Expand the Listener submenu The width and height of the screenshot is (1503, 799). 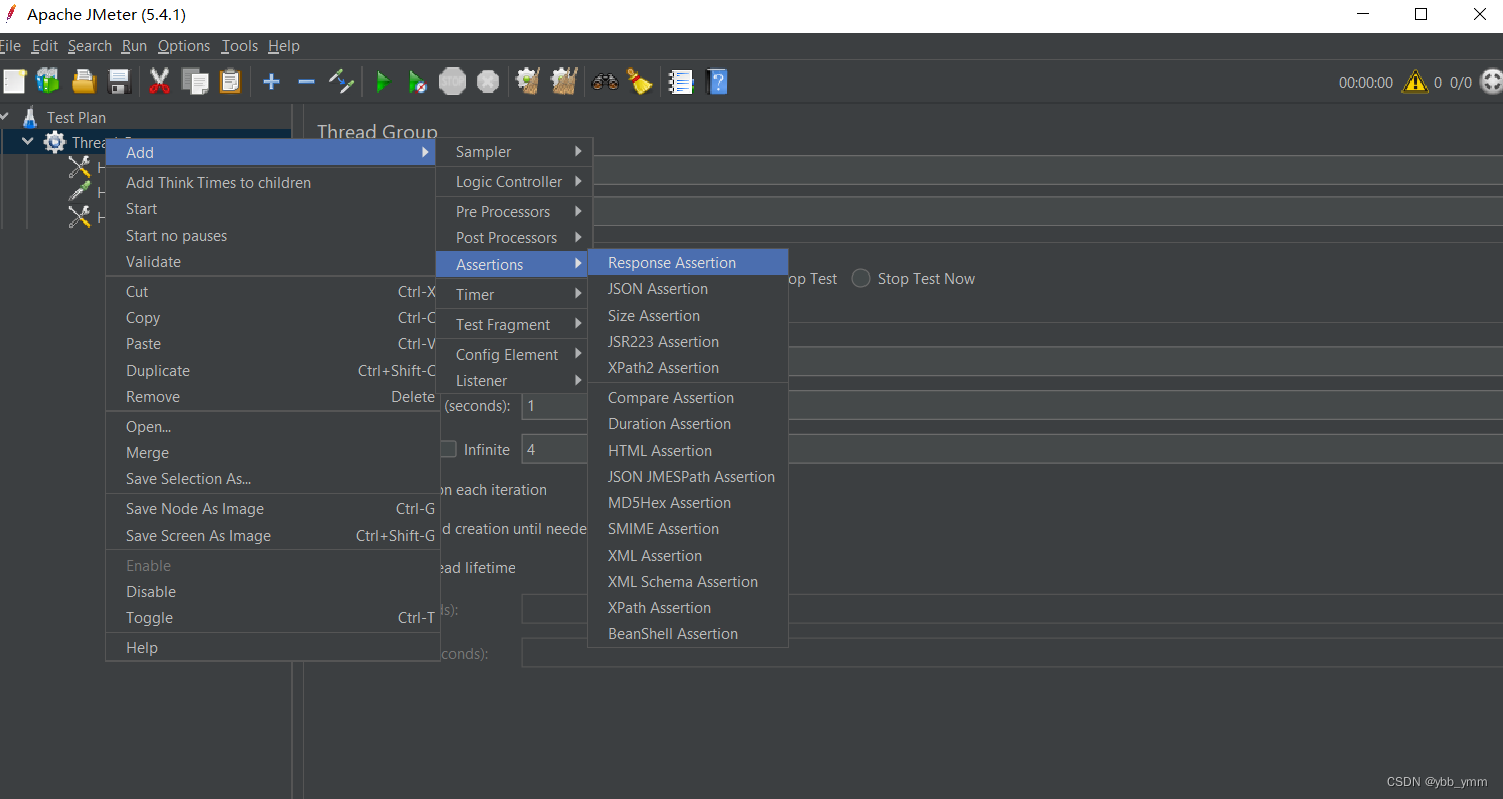(514, 380)
